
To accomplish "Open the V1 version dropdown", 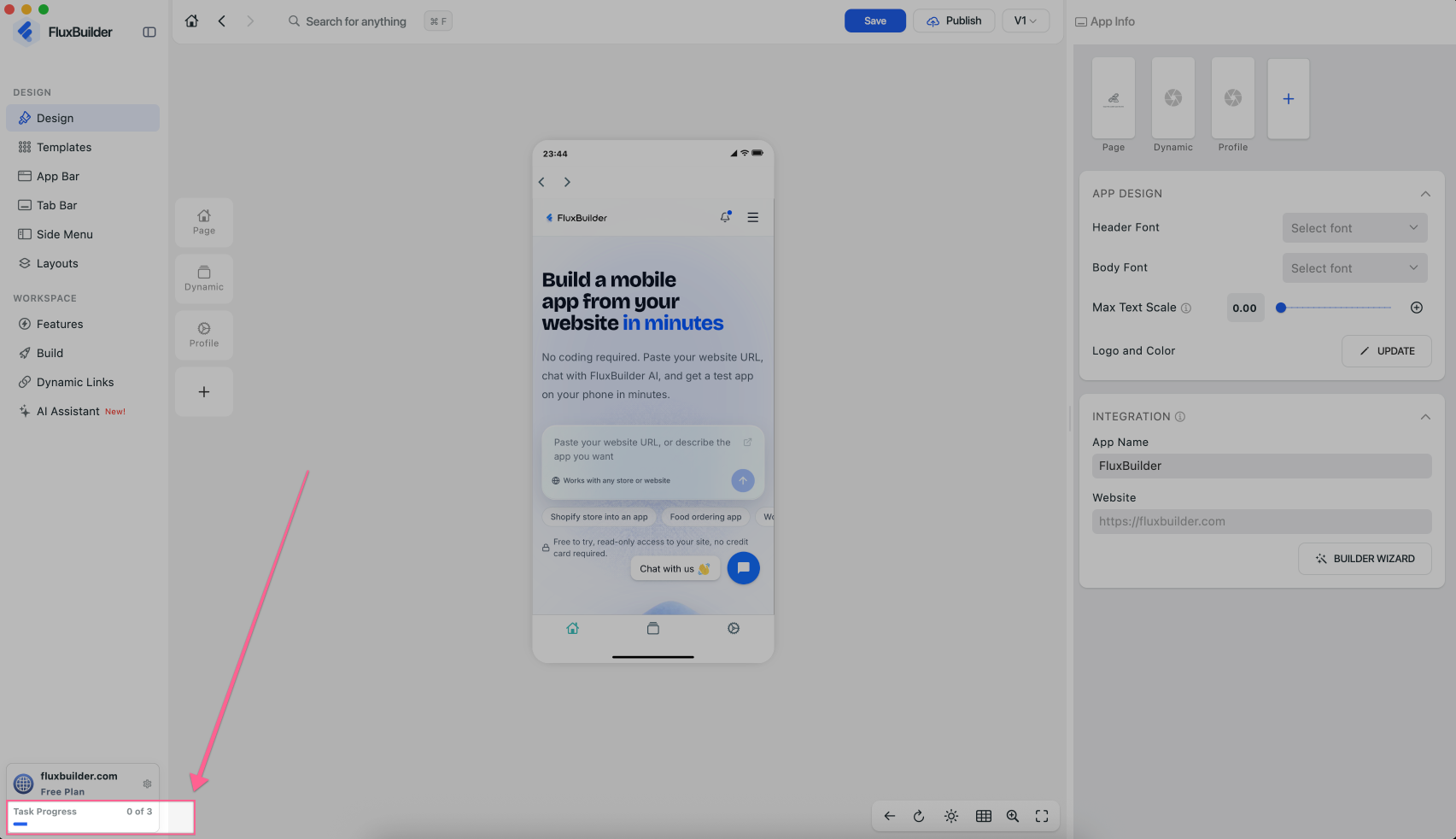I will pyautogui.click(x=1026, y=21).
